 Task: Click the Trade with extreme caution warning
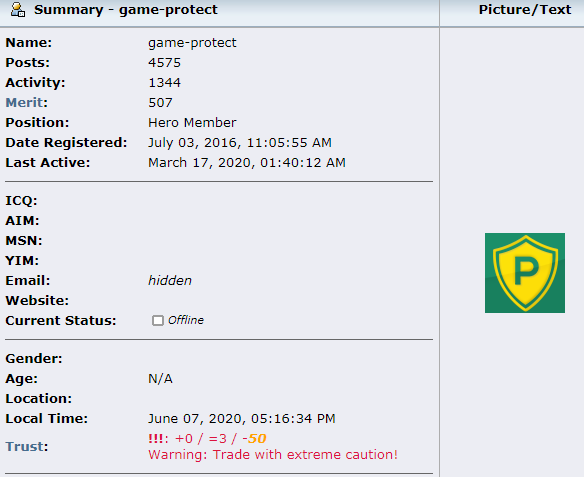[273, 455]
